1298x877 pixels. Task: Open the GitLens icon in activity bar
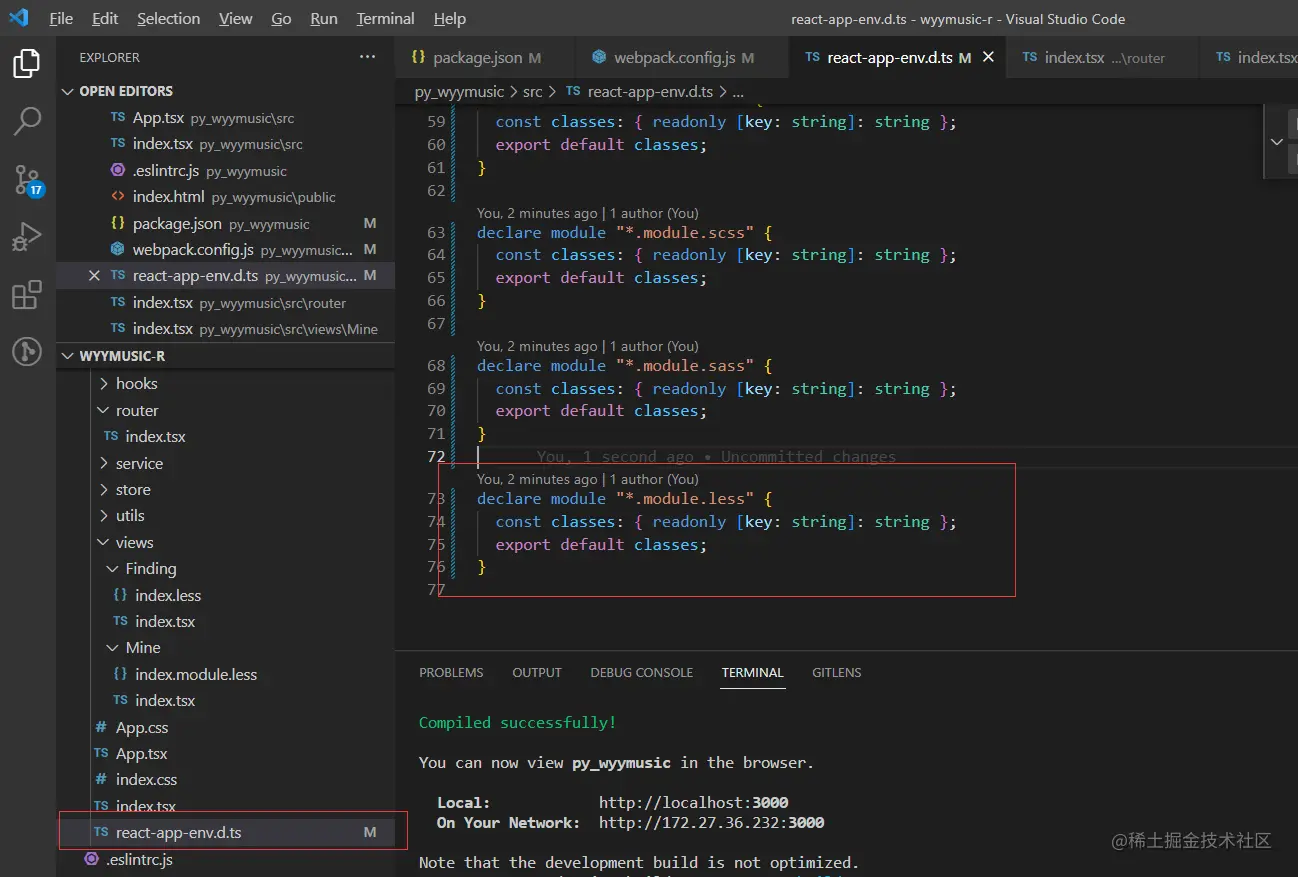pos(27,352)
